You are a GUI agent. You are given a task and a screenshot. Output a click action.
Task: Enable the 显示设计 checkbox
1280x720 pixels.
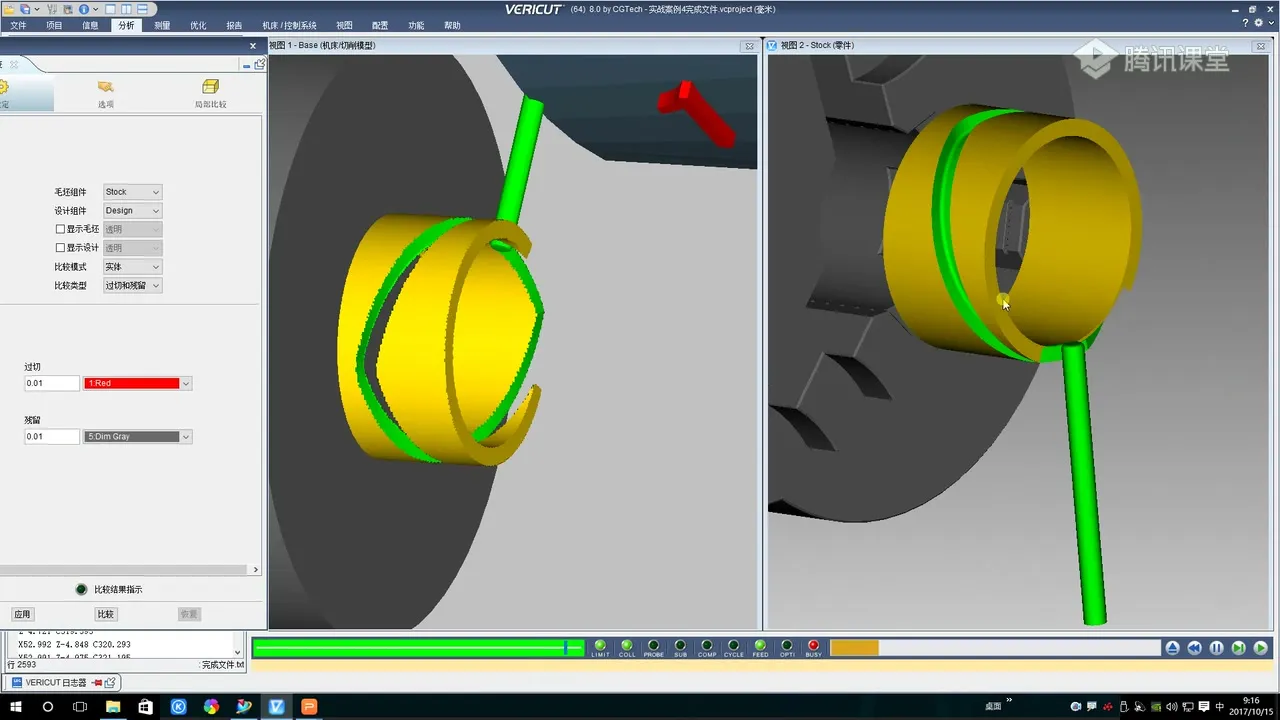(60, 248)
